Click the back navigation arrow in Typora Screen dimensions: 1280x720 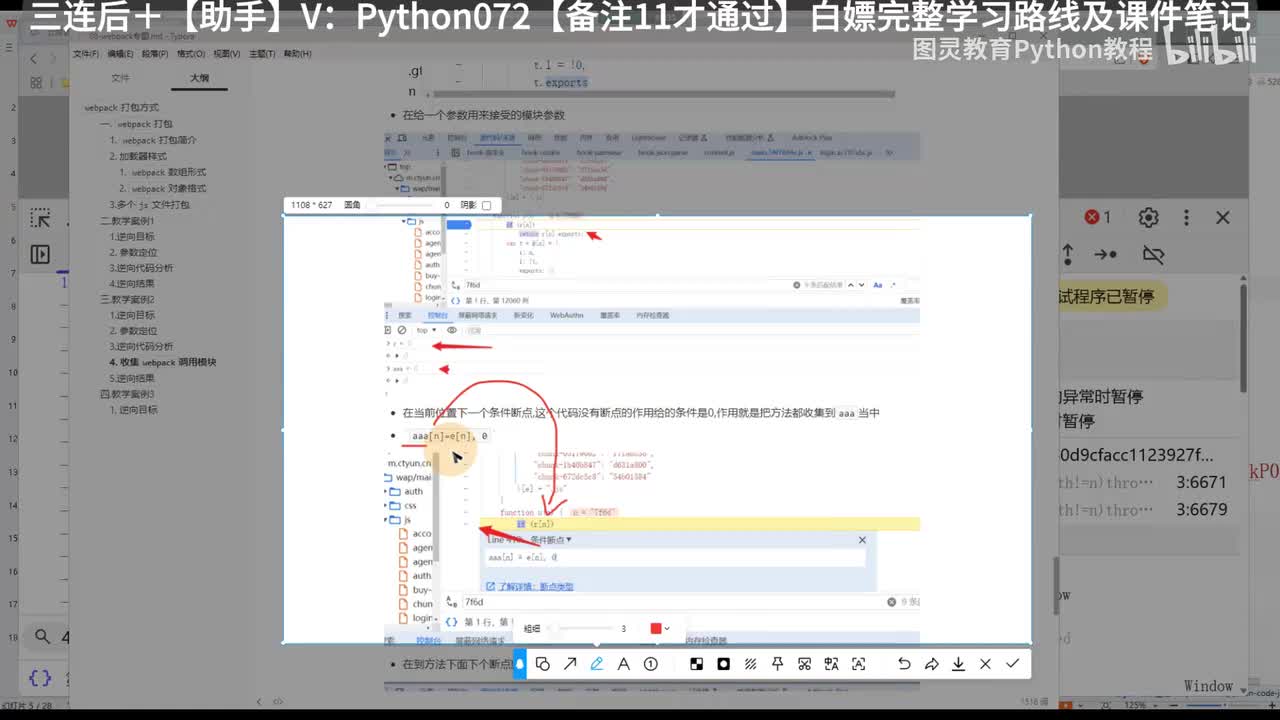(x=34, y=59)
